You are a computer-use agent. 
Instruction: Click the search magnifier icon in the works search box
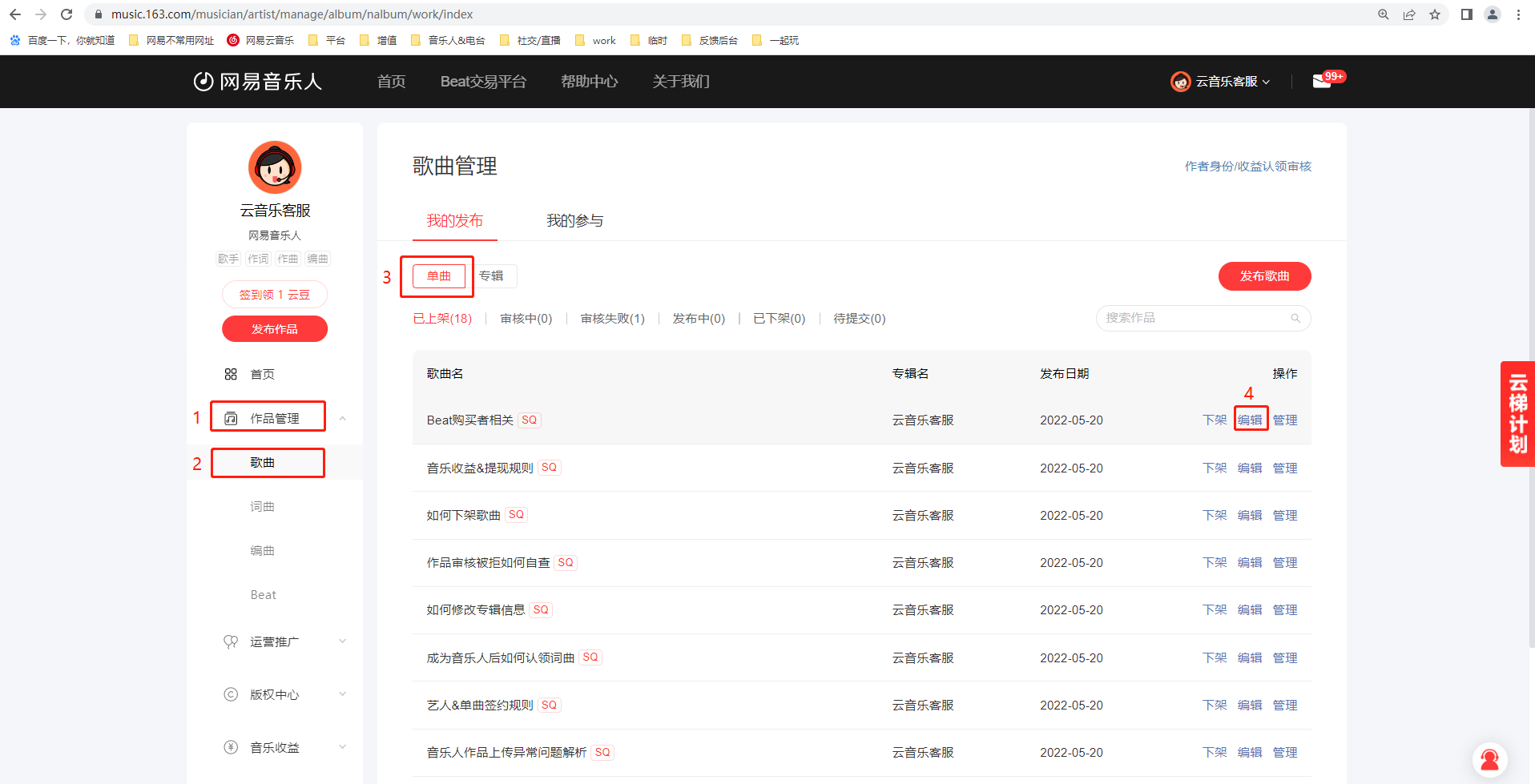coord(1295,319)
